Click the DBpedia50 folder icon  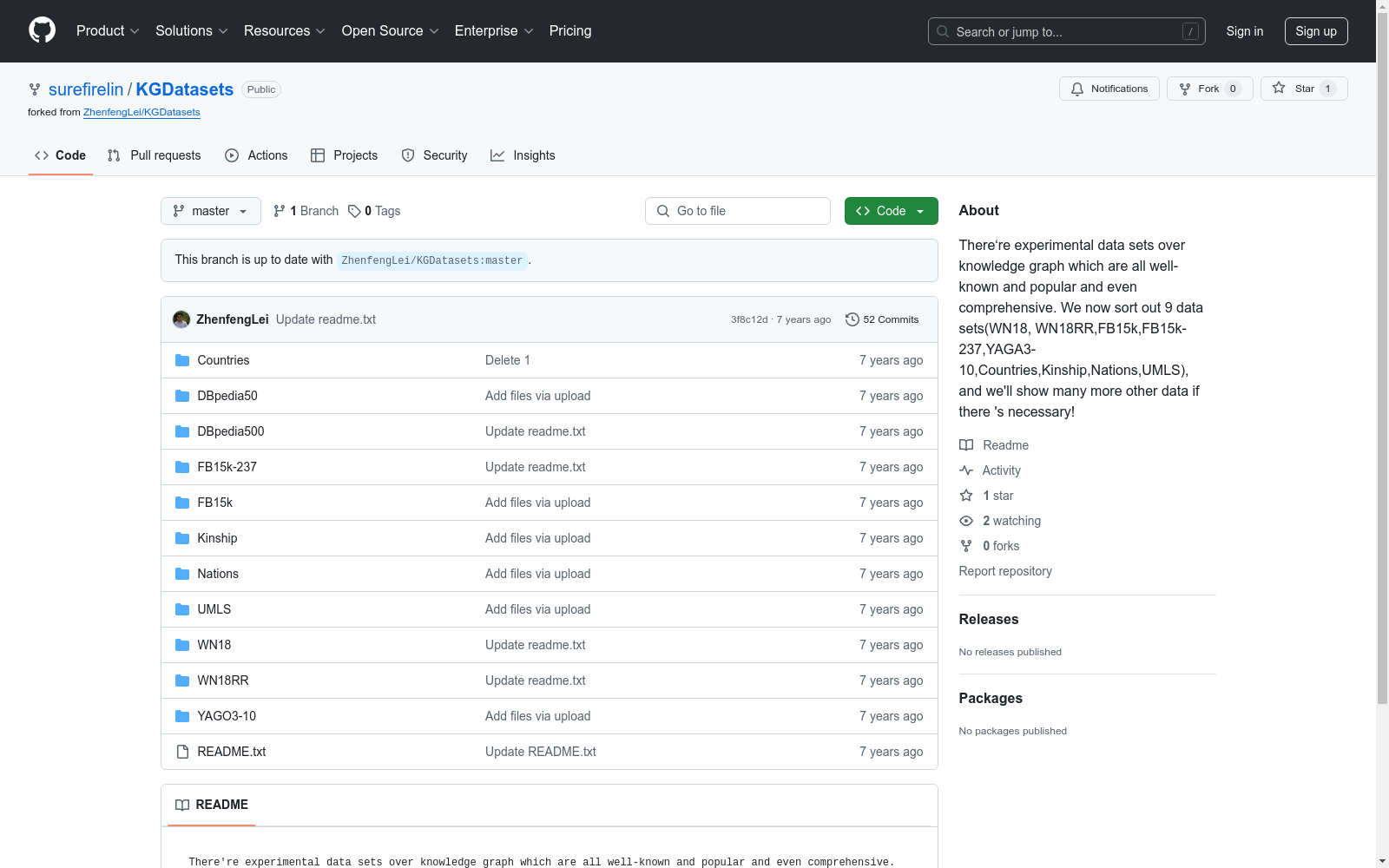click(x=182, y=396)
